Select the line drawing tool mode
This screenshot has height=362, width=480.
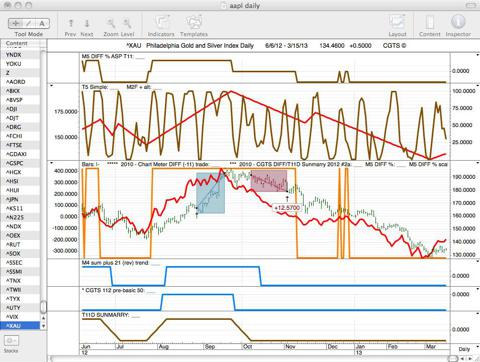click(29, 23)
